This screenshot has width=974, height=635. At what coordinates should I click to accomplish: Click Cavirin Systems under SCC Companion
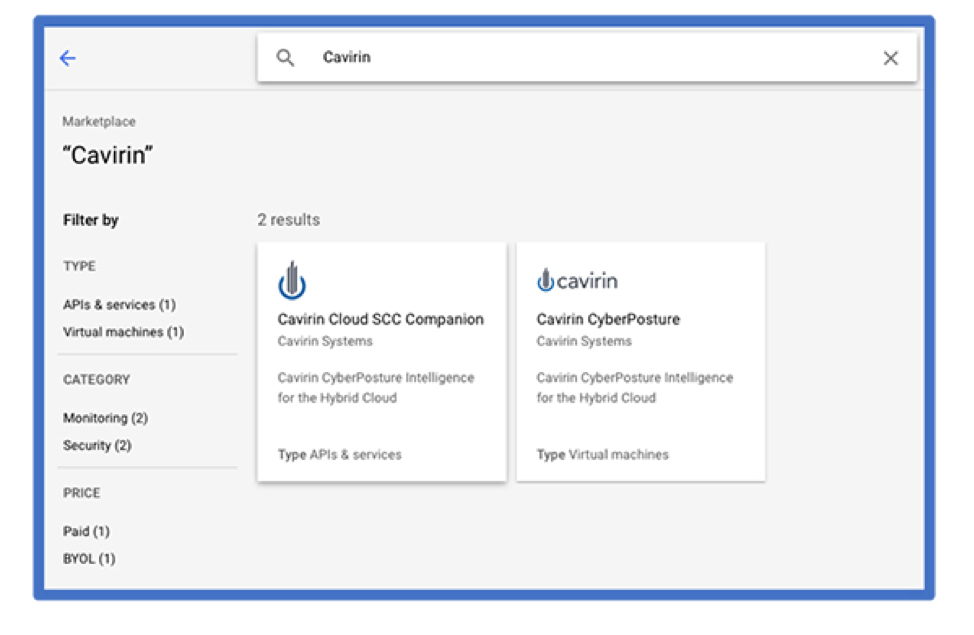(325, 341)
